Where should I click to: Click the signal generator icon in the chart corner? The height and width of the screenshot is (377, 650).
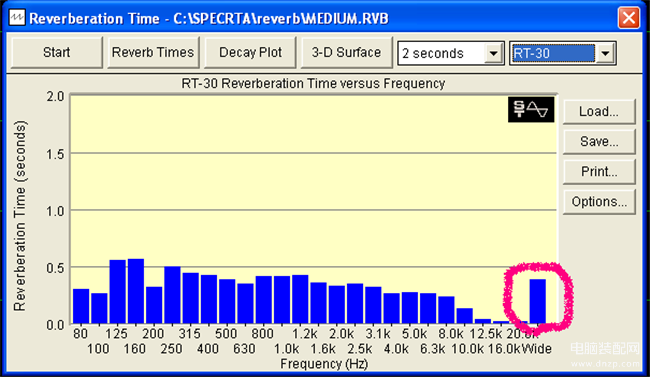pyautogui.click(x=531, y=109)
